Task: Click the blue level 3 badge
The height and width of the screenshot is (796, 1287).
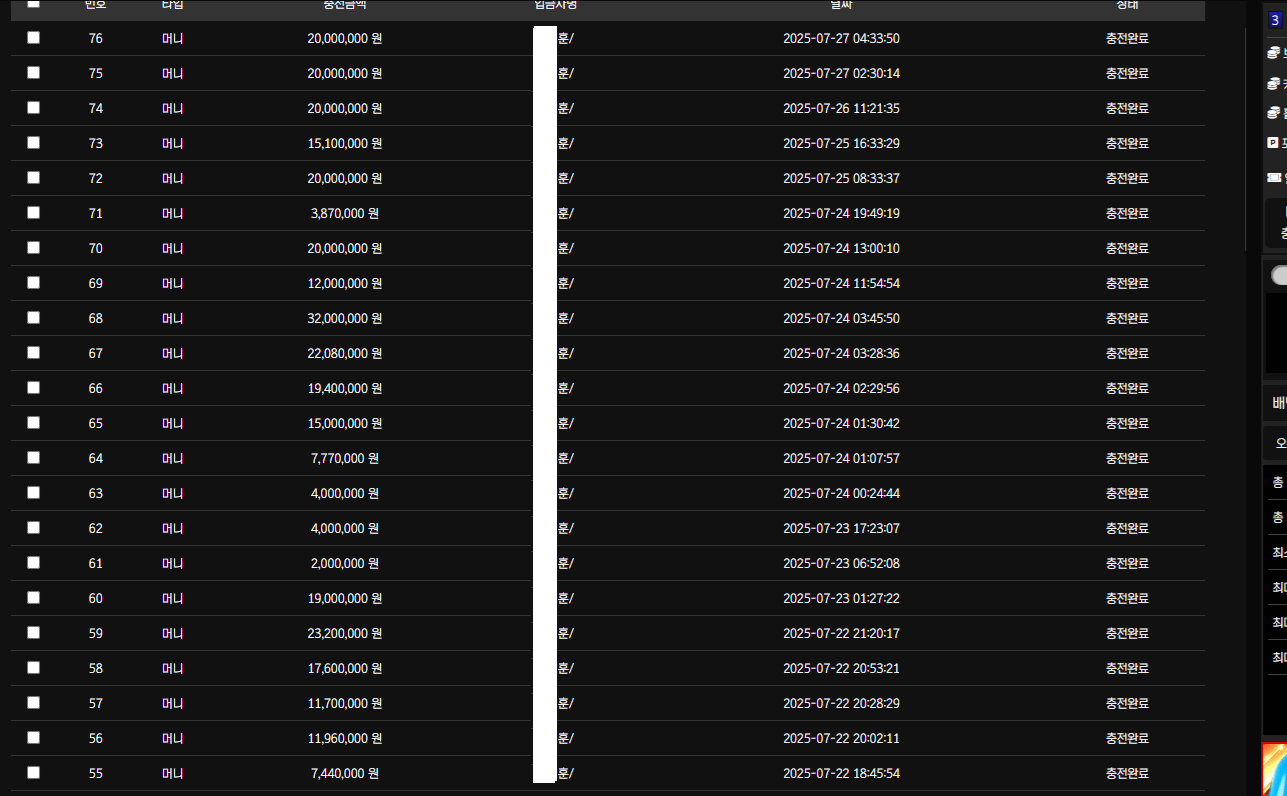Action: point(1274,19)
